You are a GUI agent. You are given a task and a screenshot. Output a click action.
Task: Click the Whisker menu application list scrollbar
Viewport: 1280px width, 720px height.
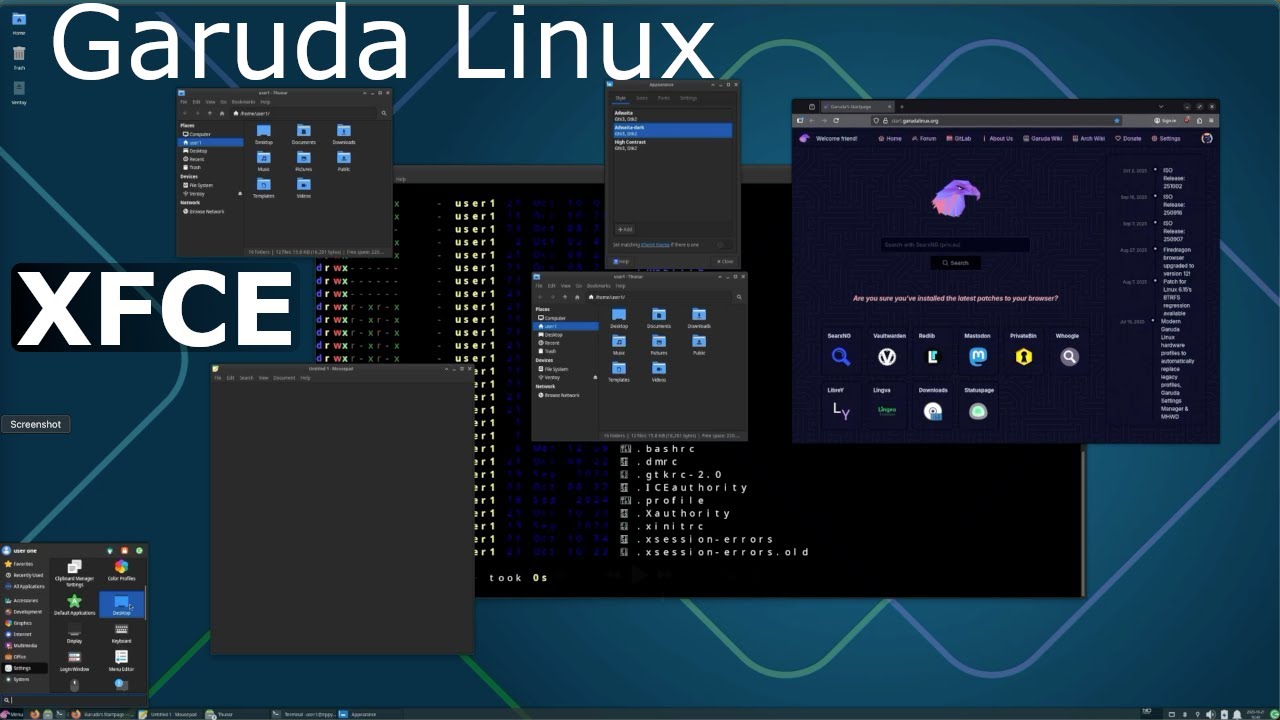(x=146, y=602)
